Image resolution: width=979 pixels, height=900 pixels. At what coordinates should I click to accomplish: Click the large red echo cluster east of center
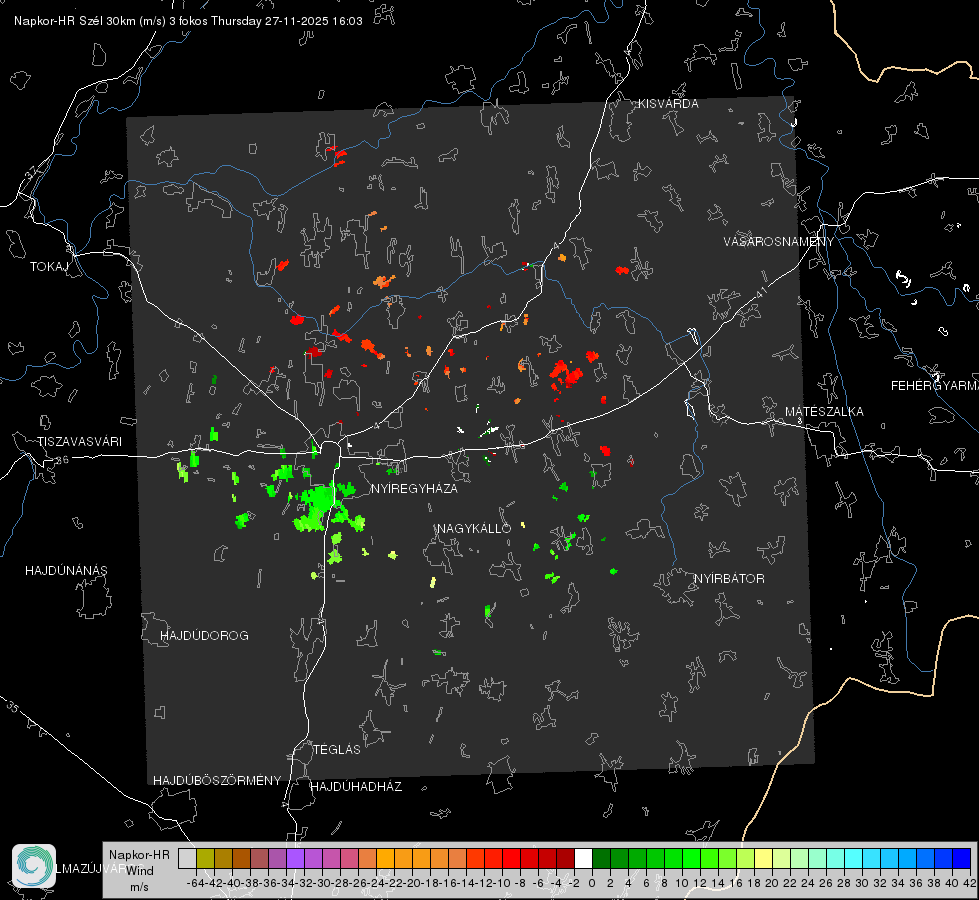pyautogui.click(x=566, y=373)
